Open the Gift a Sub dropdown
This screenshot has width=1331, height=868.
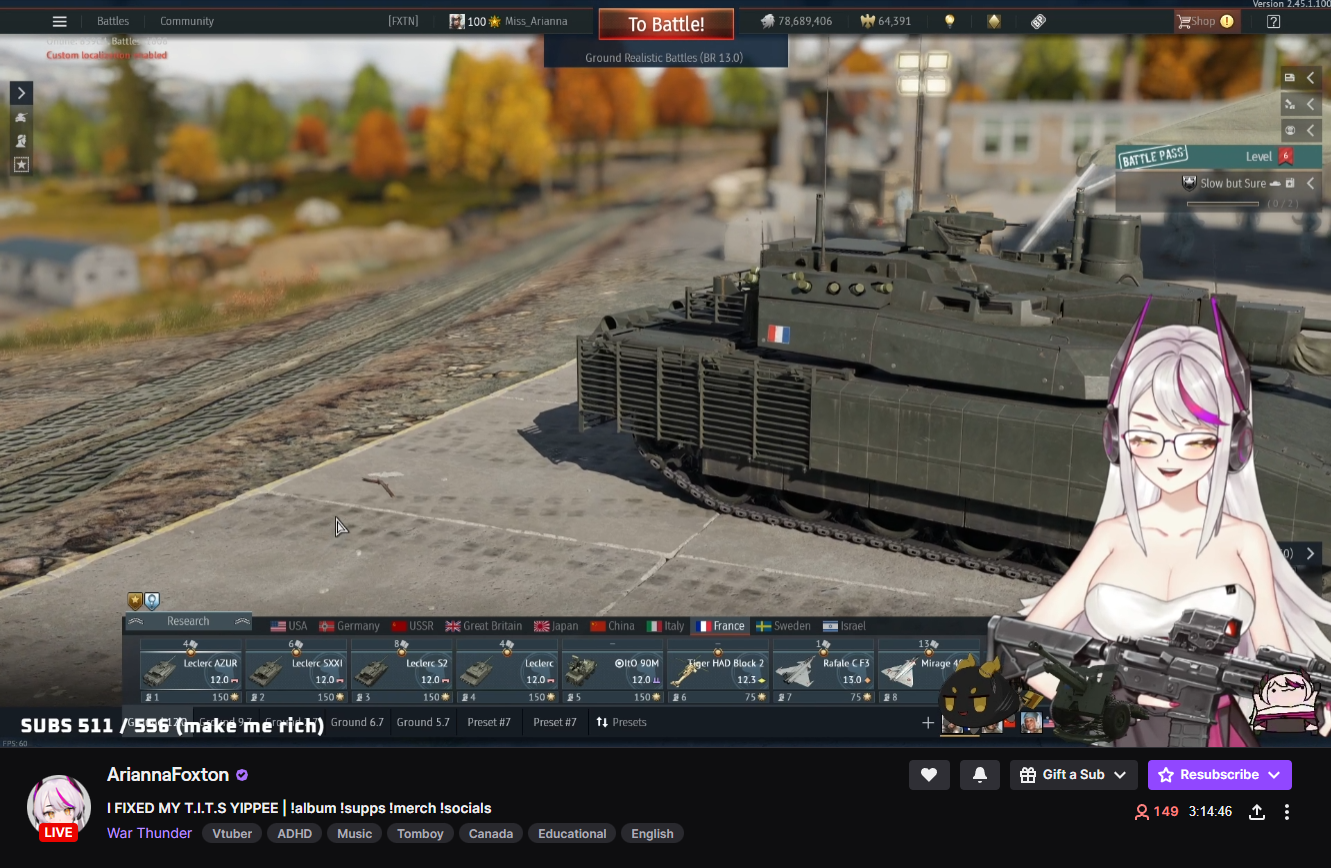click(1074, 775)
